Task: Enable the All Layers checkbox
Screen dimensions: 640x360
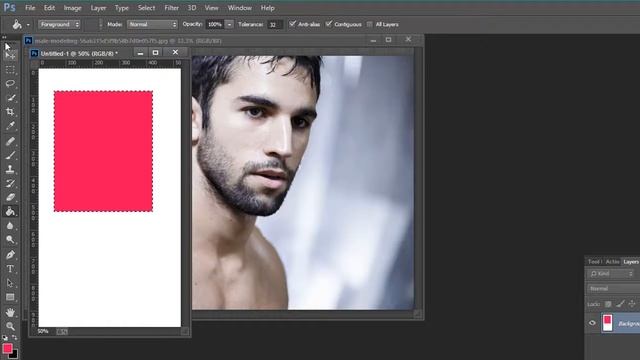Action: [370, 24]
